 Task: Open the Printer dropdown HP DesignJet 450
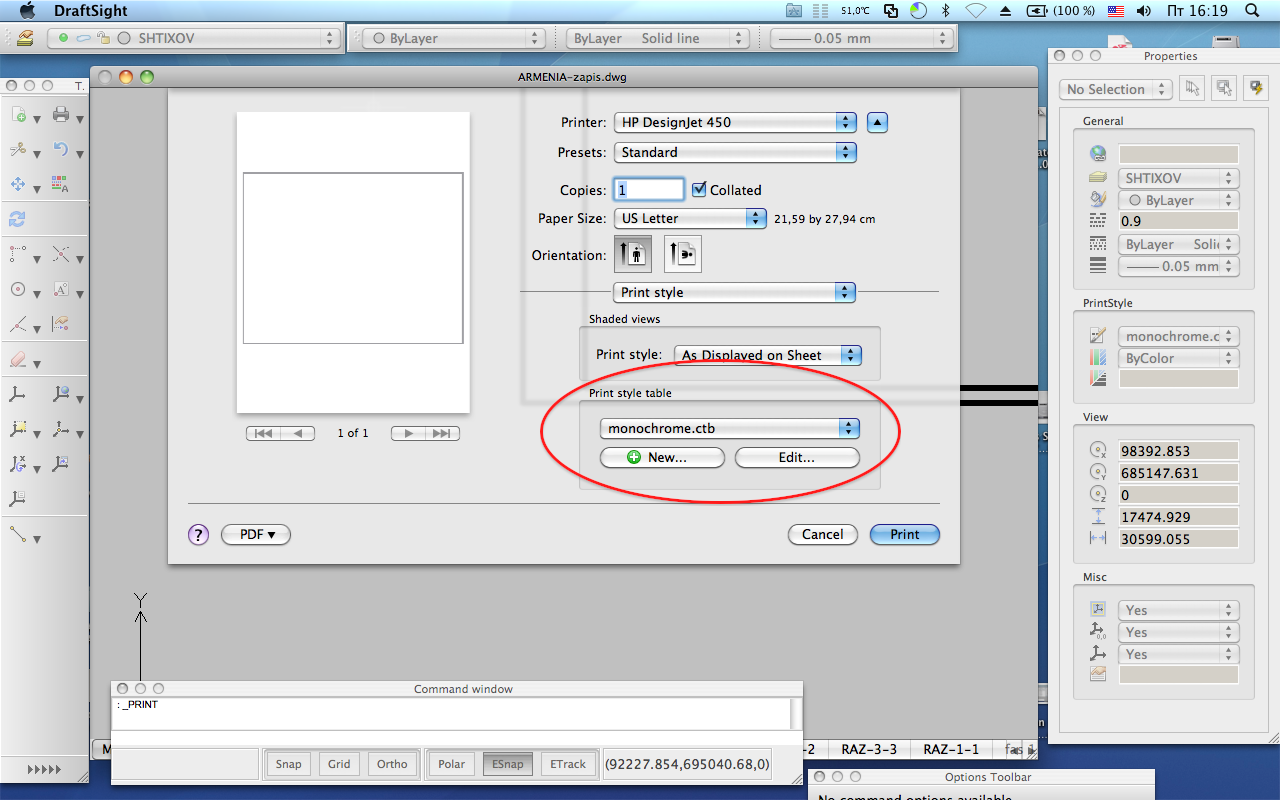736,122
